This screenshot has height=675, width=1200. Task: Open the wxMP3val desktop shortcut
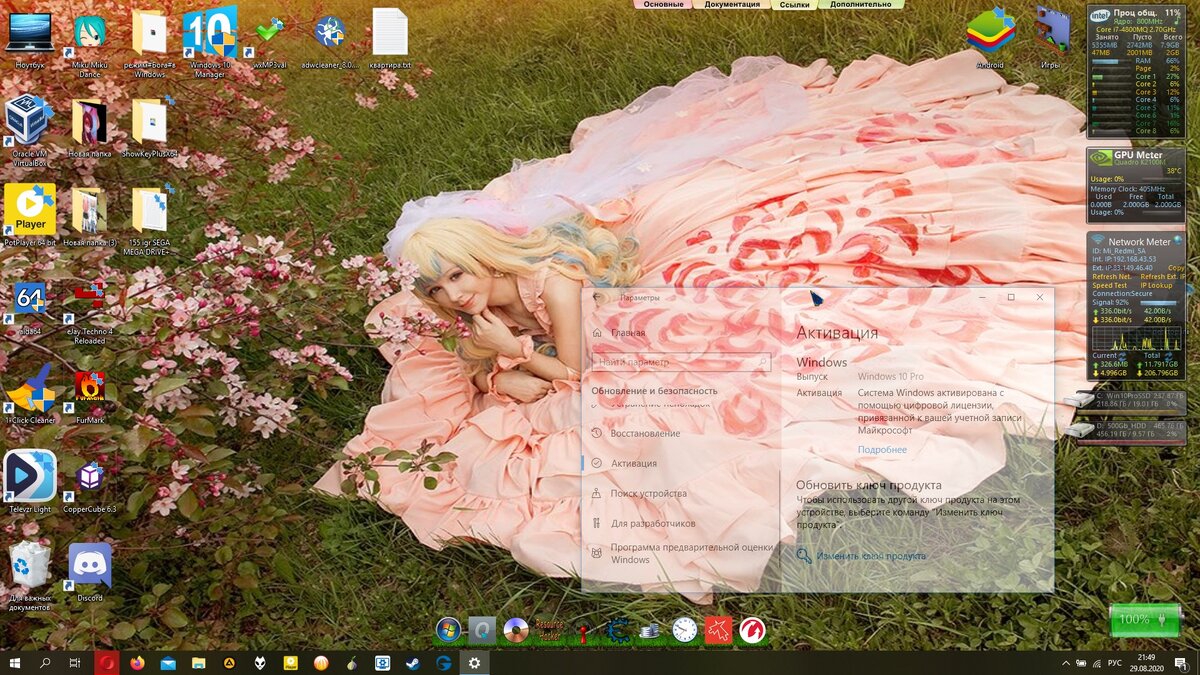(x=269, y=39)
